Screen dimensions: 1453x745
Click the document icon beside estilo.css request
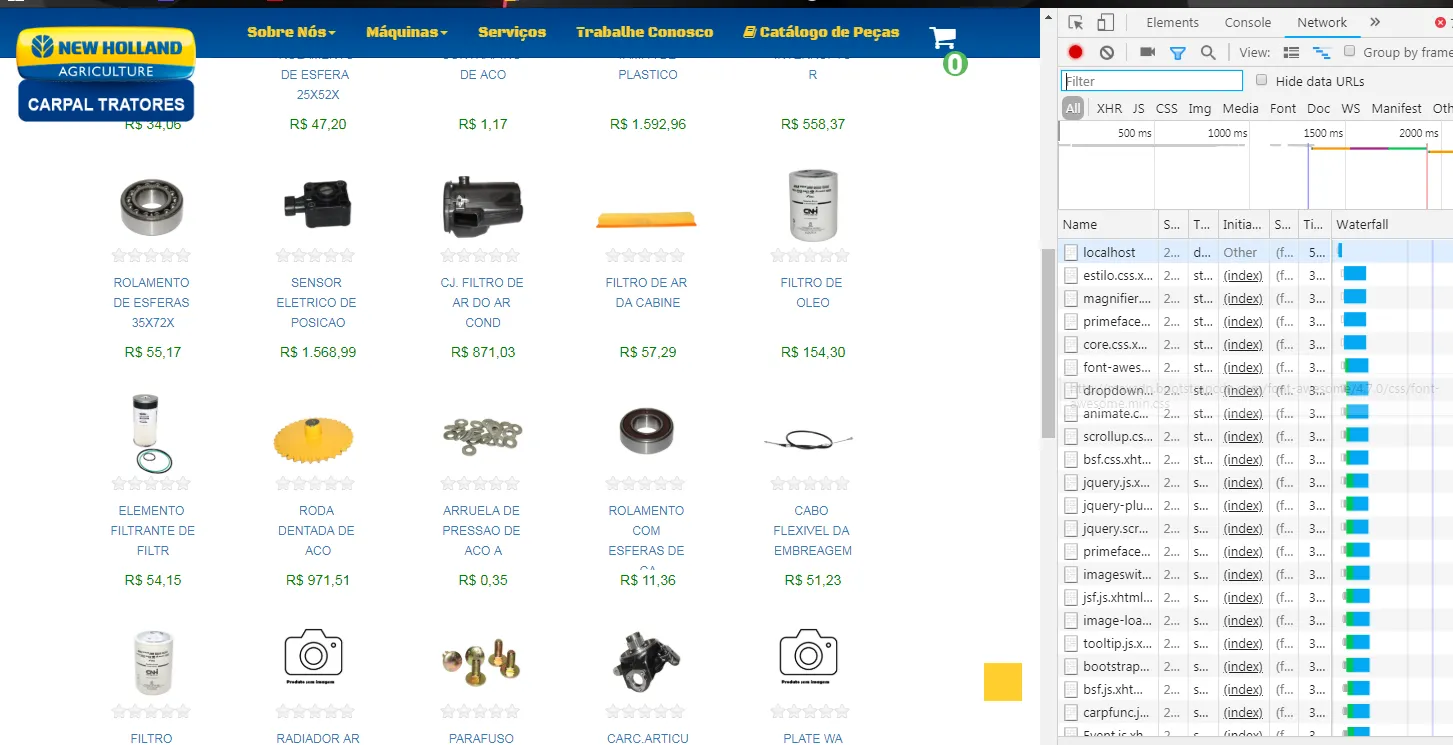(x=1071, y=275)
